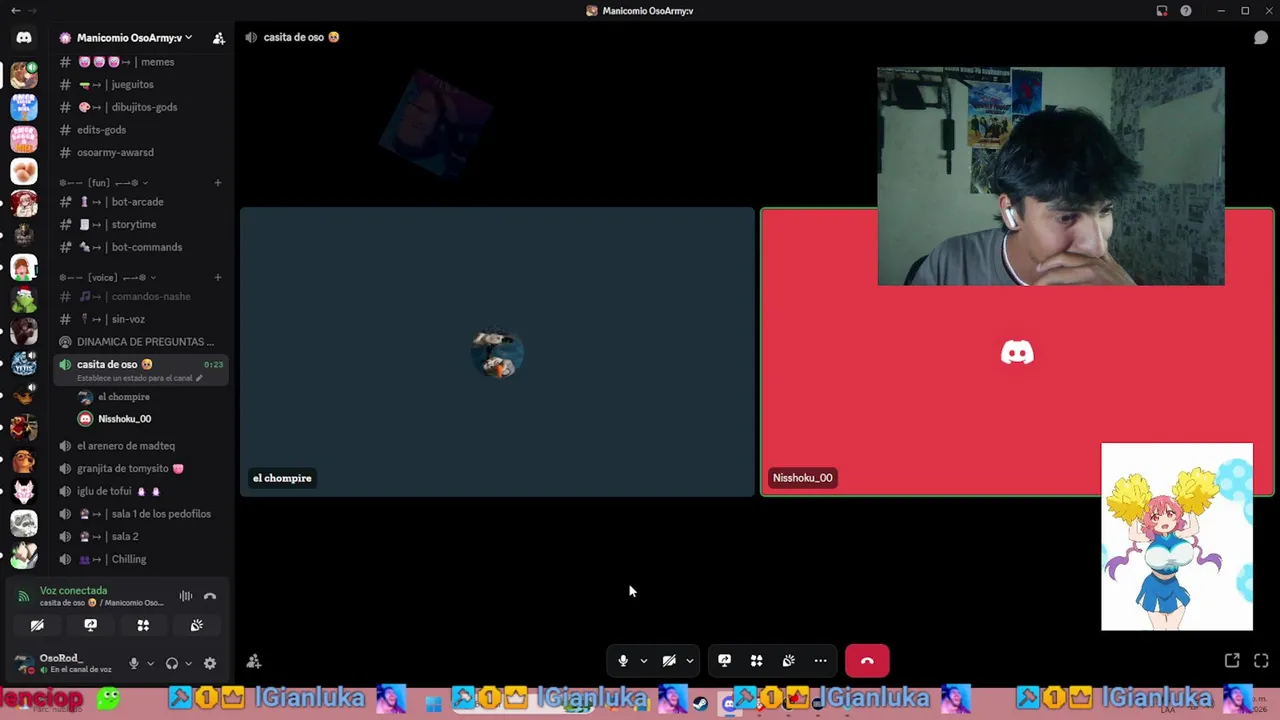This screenshot has width=1280, height=720.
Task: Open the Manicomio OsoArmy:v server menu
Action: pos(134,38)
